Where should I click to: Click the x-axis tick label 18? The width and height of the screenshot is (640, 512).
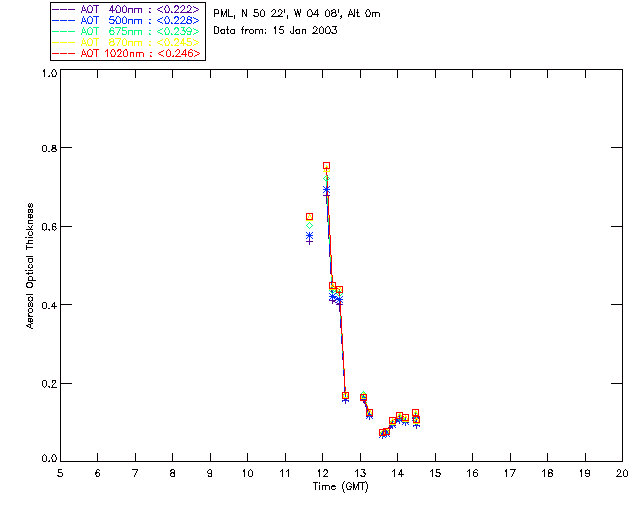[547, 473]
